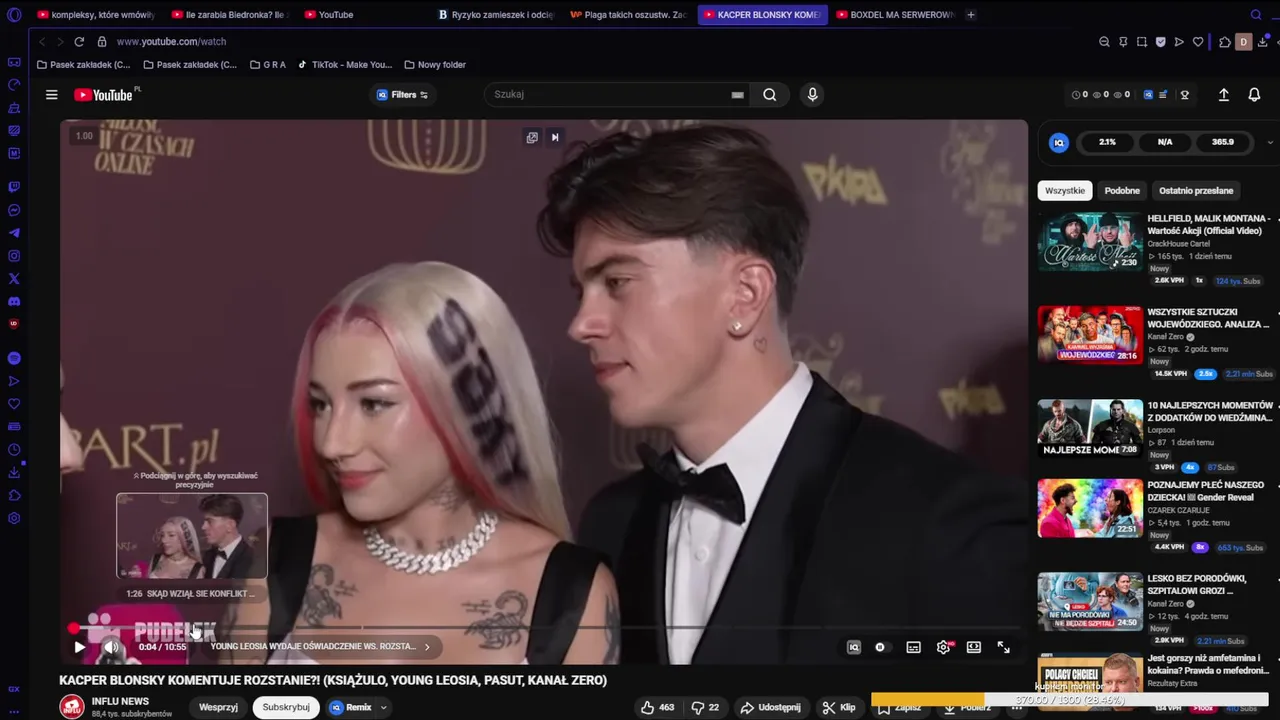The image size is (1280, 720).
Task: Open TikTok - Make You... bookmark
Action: (345, 65)
